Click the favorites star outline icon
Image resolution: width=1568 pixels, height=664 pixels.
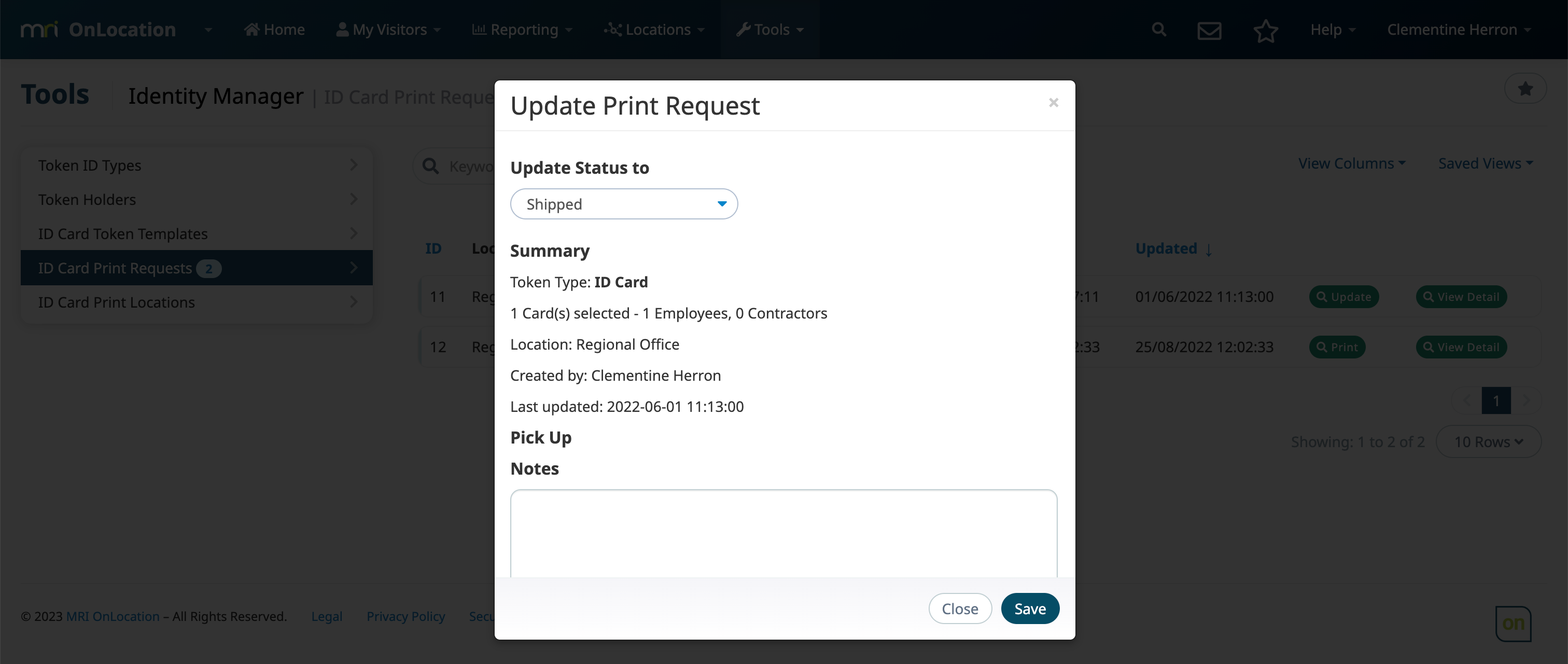click(1266, 30)
